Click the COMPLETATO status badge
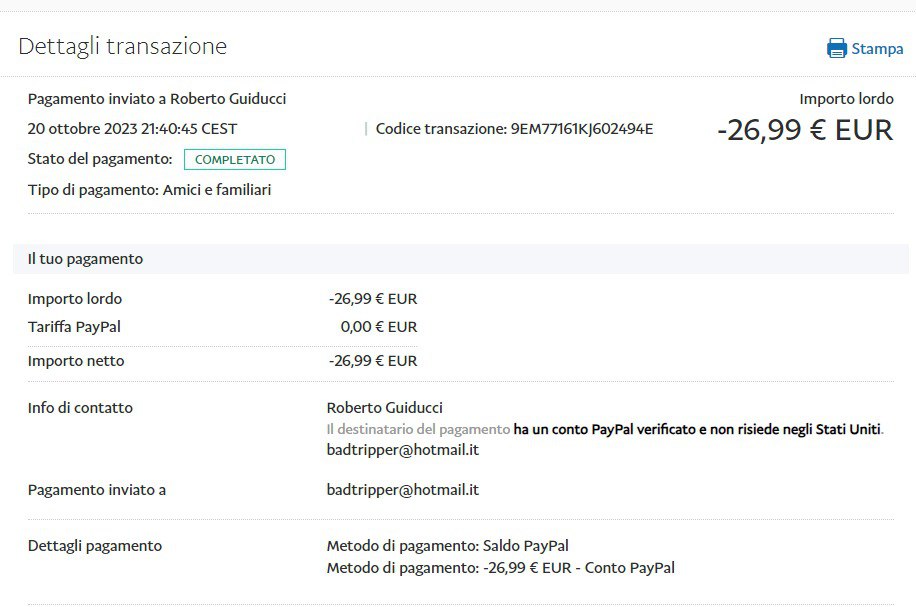 point(235,159)
